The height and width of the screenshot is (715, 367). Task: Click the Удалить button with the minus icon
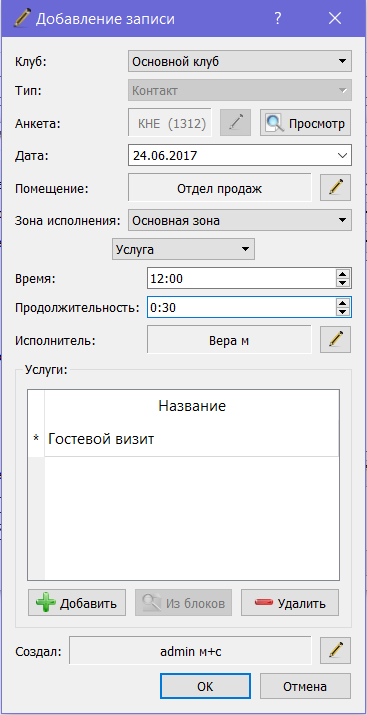coord(290,603)
